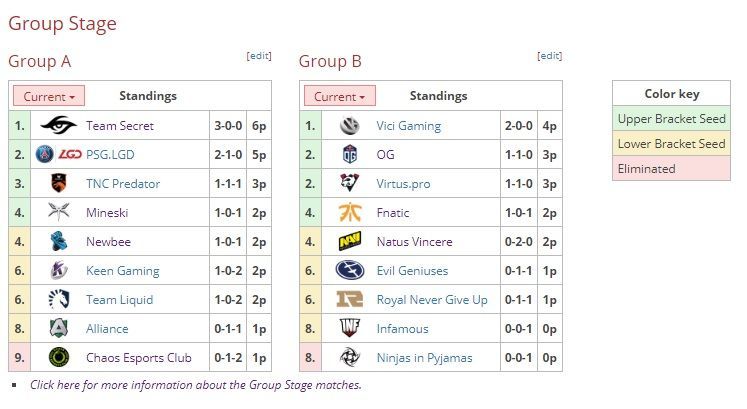Click the Evil Geniuses logo icon
Viewport: 747px width, 409px height.
pos(350,270)
